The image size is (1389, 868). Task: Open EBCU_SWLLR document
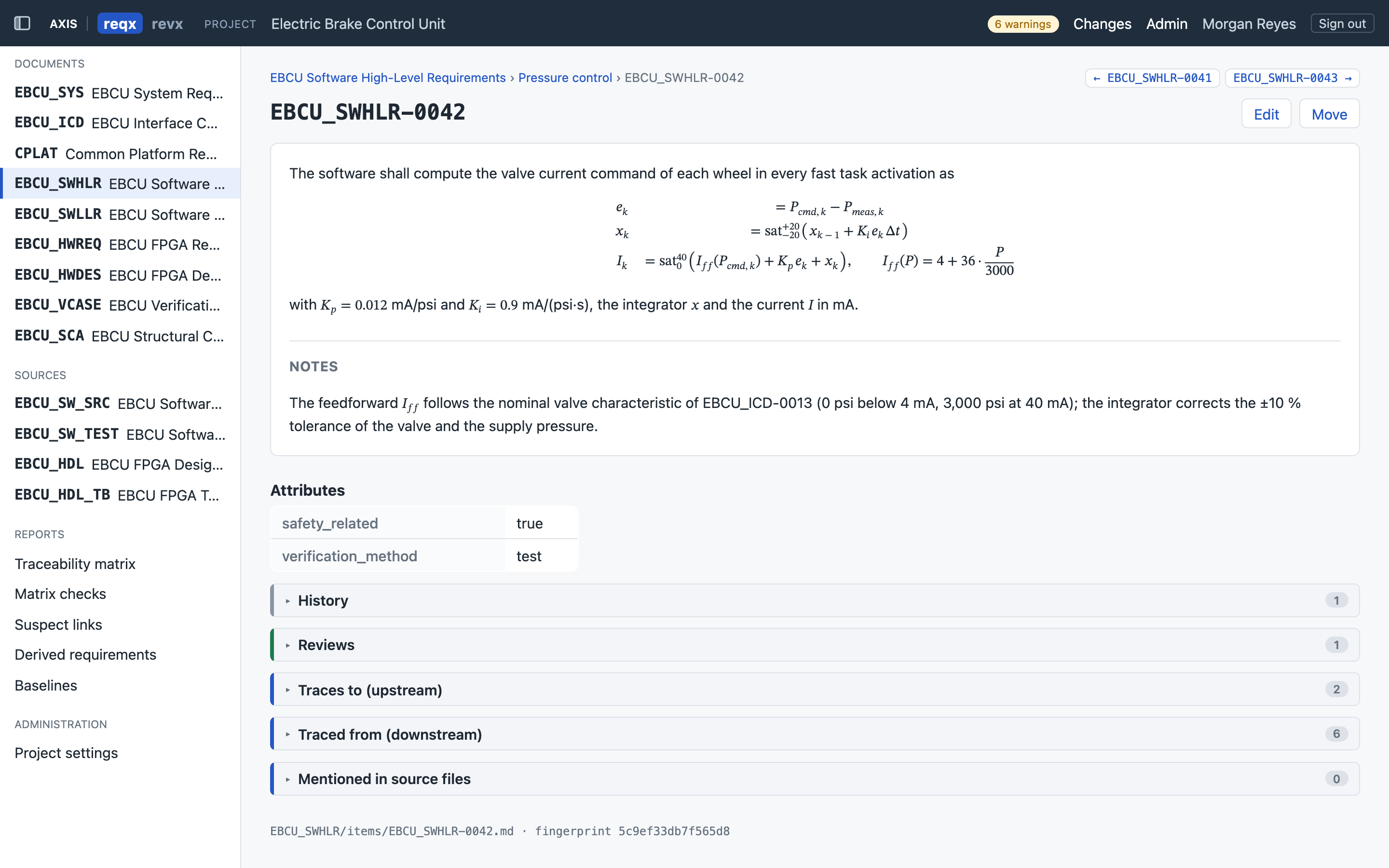pyautogui.click(x=120, y=214)
